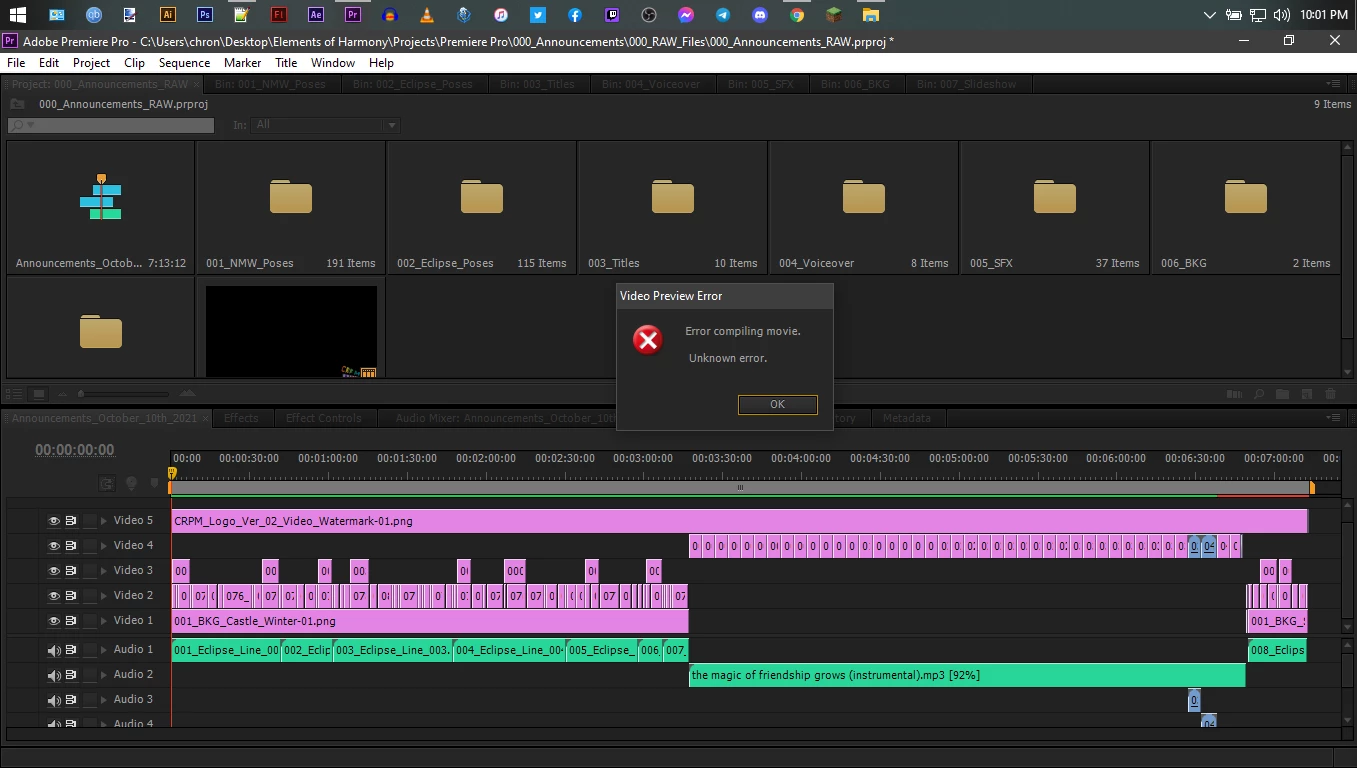The image size is (1357, 768).
Task: Select the 002_Eclipse_Poses bin folder
Action: pos(482,197)
